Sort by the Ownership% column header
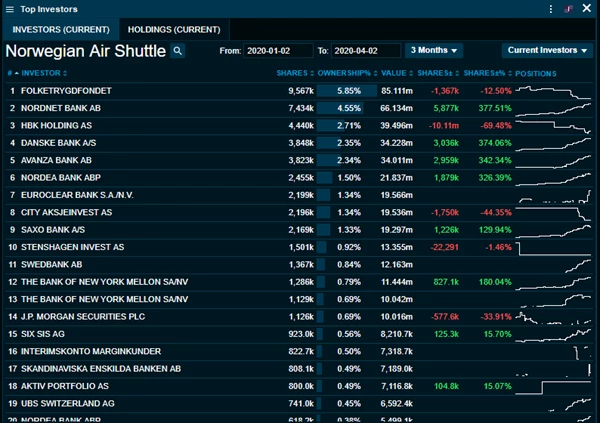600x423 pixels. (x=347, y=73)
